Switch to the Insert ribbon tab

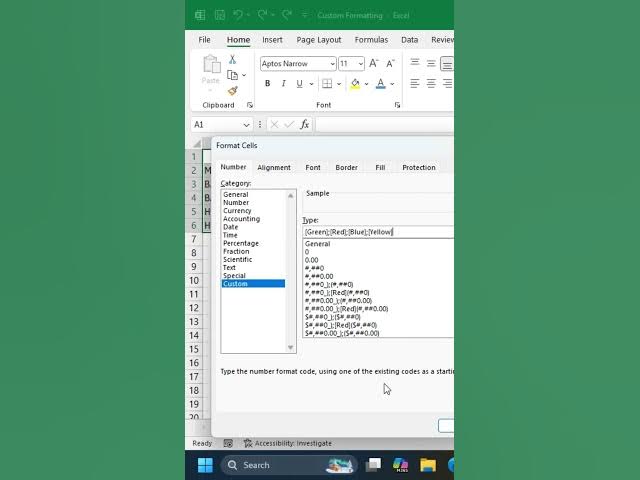click(272, 40)
